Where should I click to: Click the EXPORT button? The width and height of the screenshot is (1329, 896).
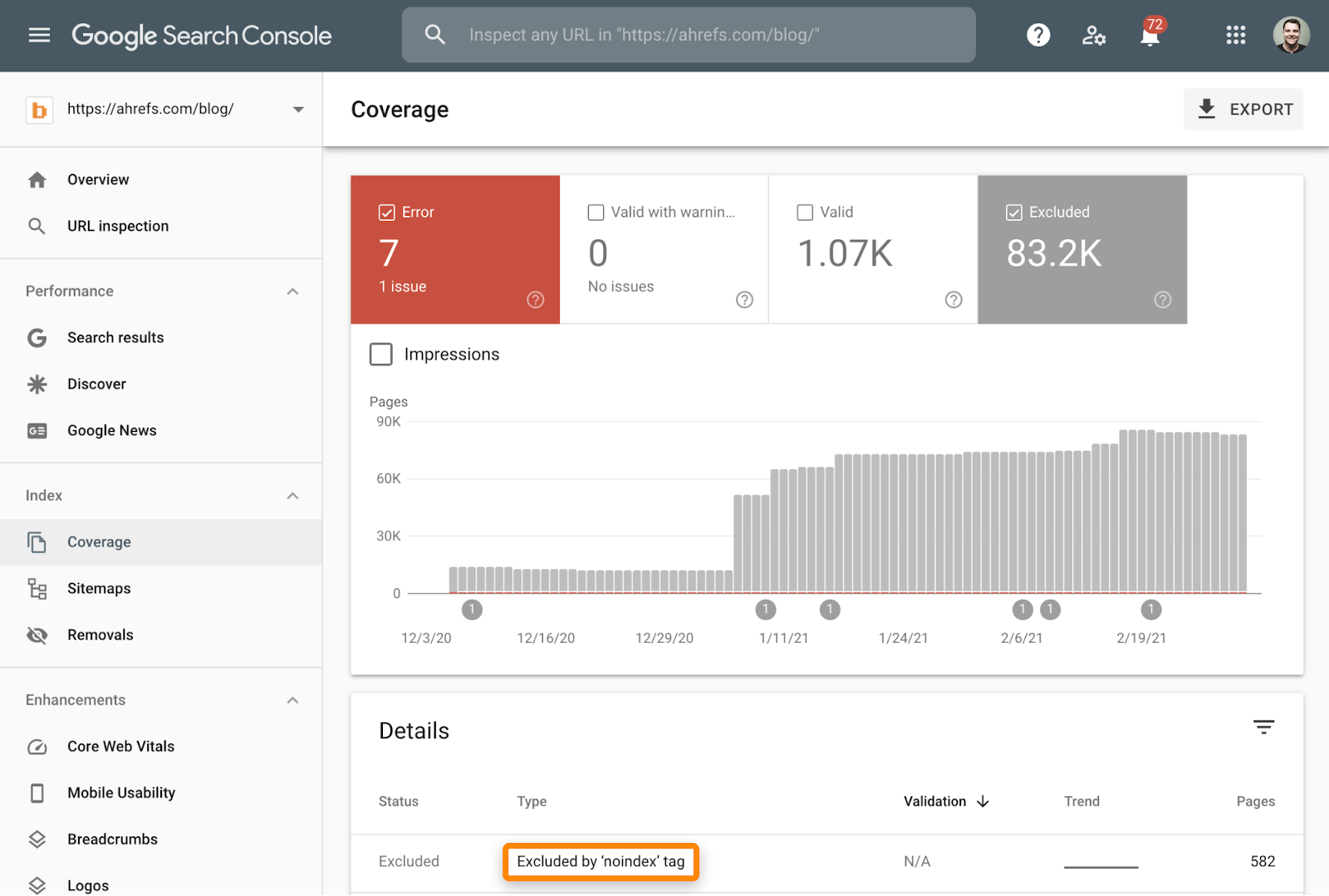pyautogui.click(x=1243, y=110)
